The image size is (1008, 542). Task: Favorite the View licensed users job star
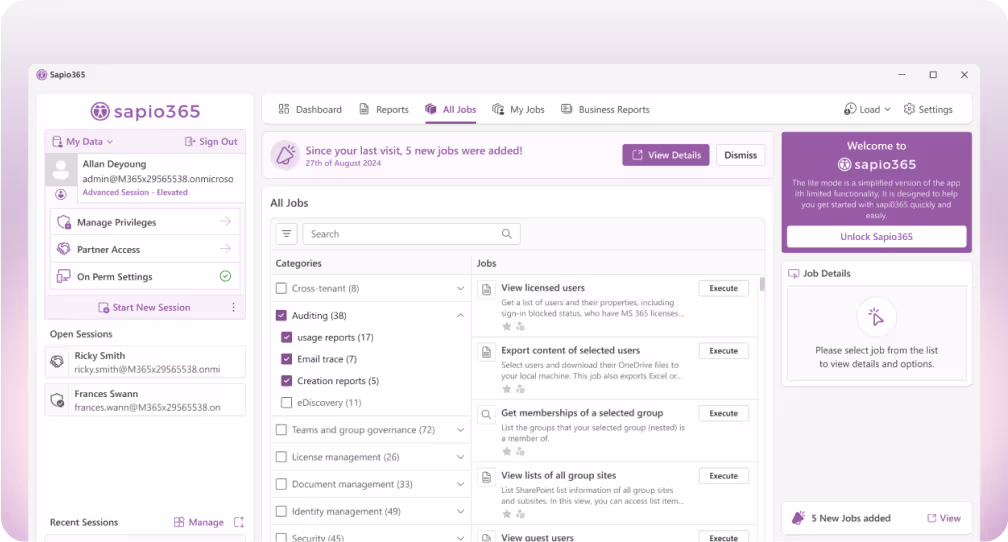click(507, 327)
